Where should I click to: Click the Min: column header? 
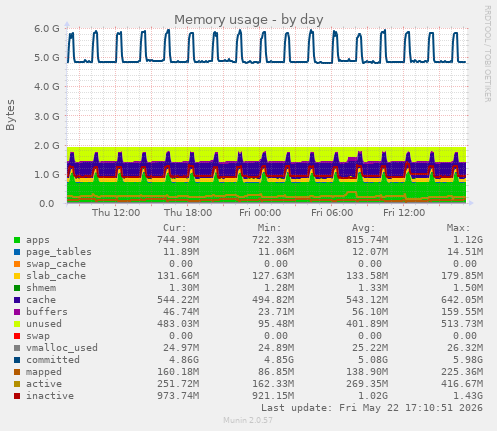269,228
